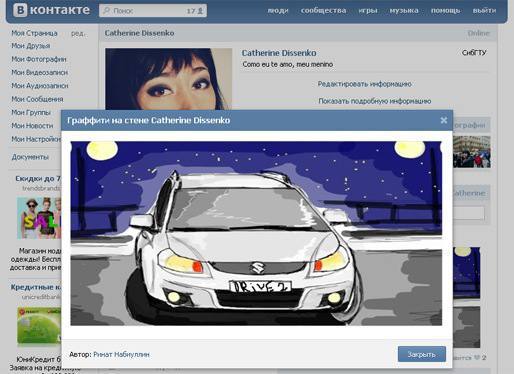Click the status Como eu te amo, meu menino
The image size is (514, 374).
click(x=288, y=64)
